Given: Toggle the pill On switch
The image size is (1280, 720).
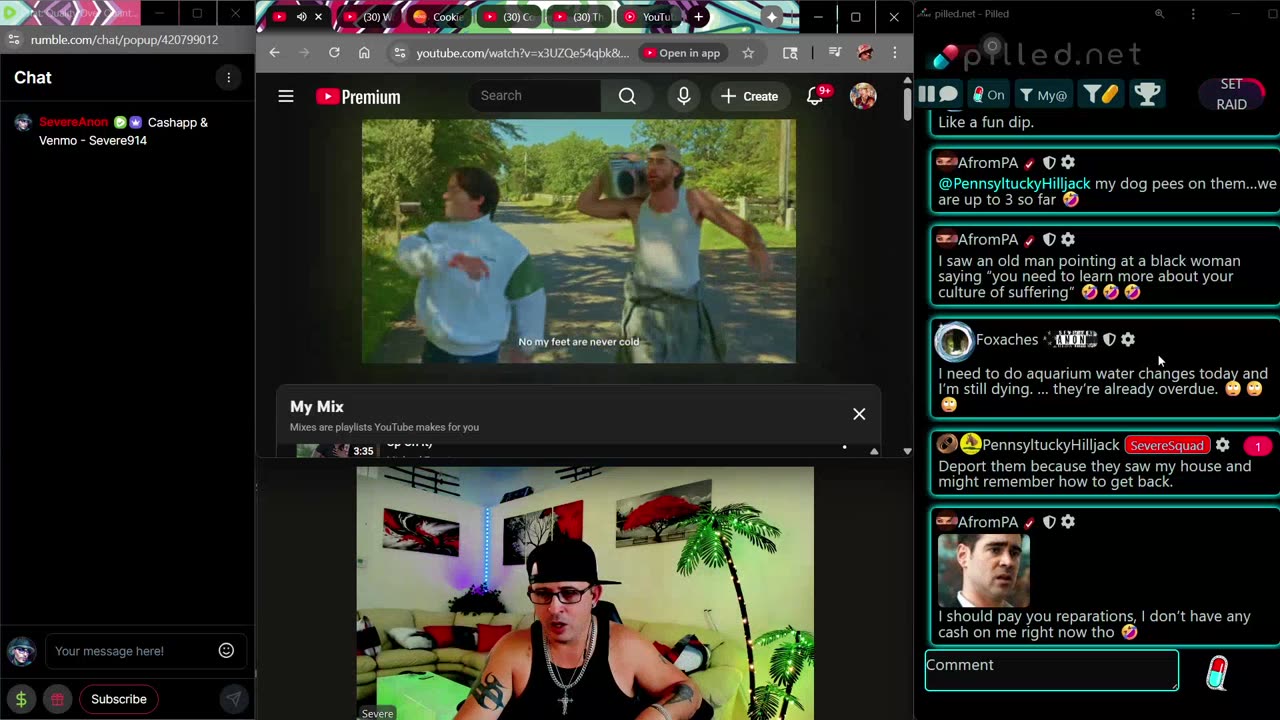Looking at the screenshot, I should click(x=988, y=95).
